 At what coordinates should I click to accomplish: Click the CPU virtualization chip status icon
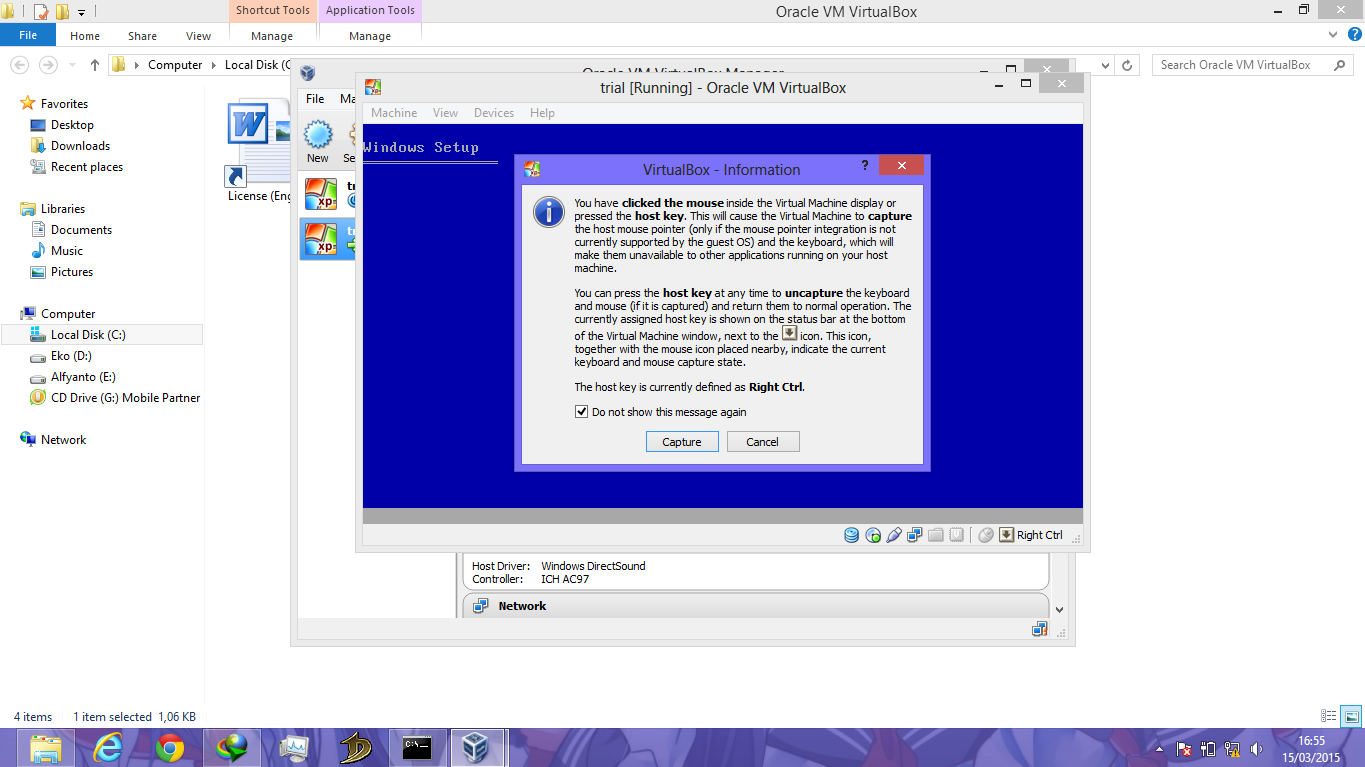[x=957, y=535]
